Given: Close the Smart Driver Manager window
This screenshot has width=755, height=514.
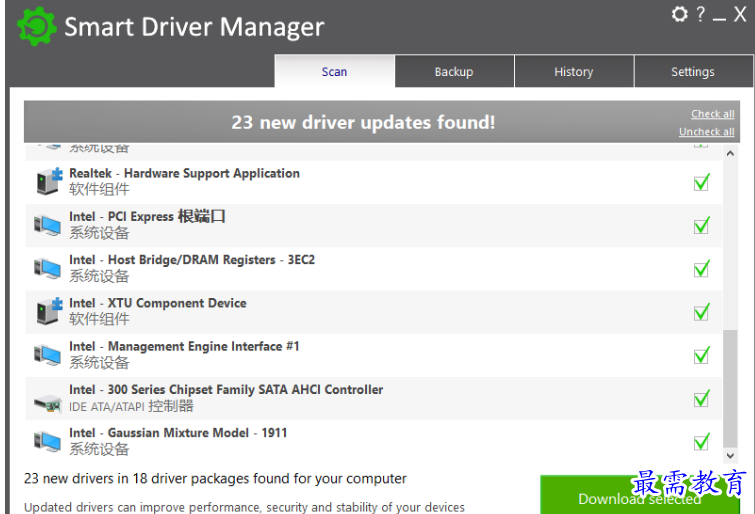Looking at the screenshot, I should tap(740, 14).
